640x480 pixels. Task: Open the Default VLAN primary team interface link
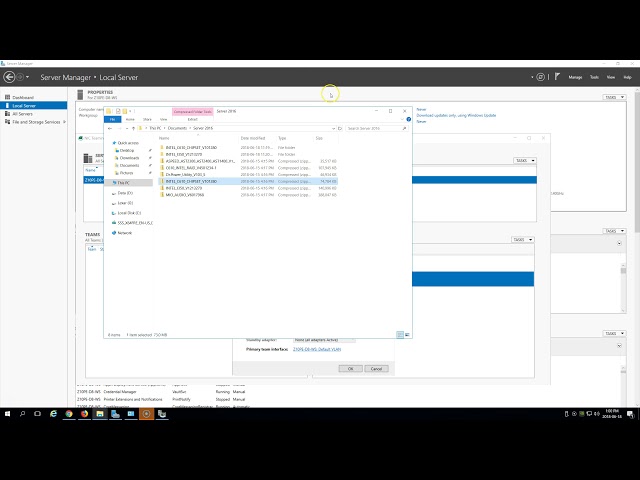click(x=317, y=349)
